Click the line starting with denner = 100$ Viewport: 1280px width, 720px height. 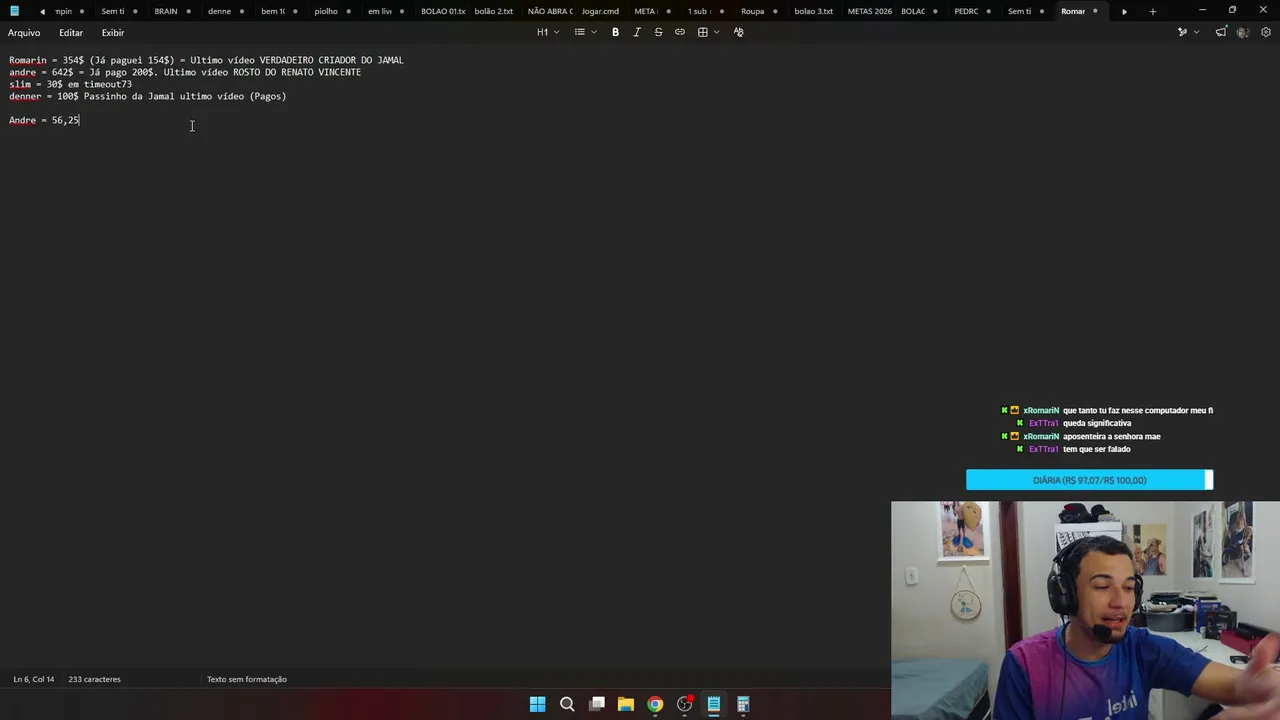147,96
